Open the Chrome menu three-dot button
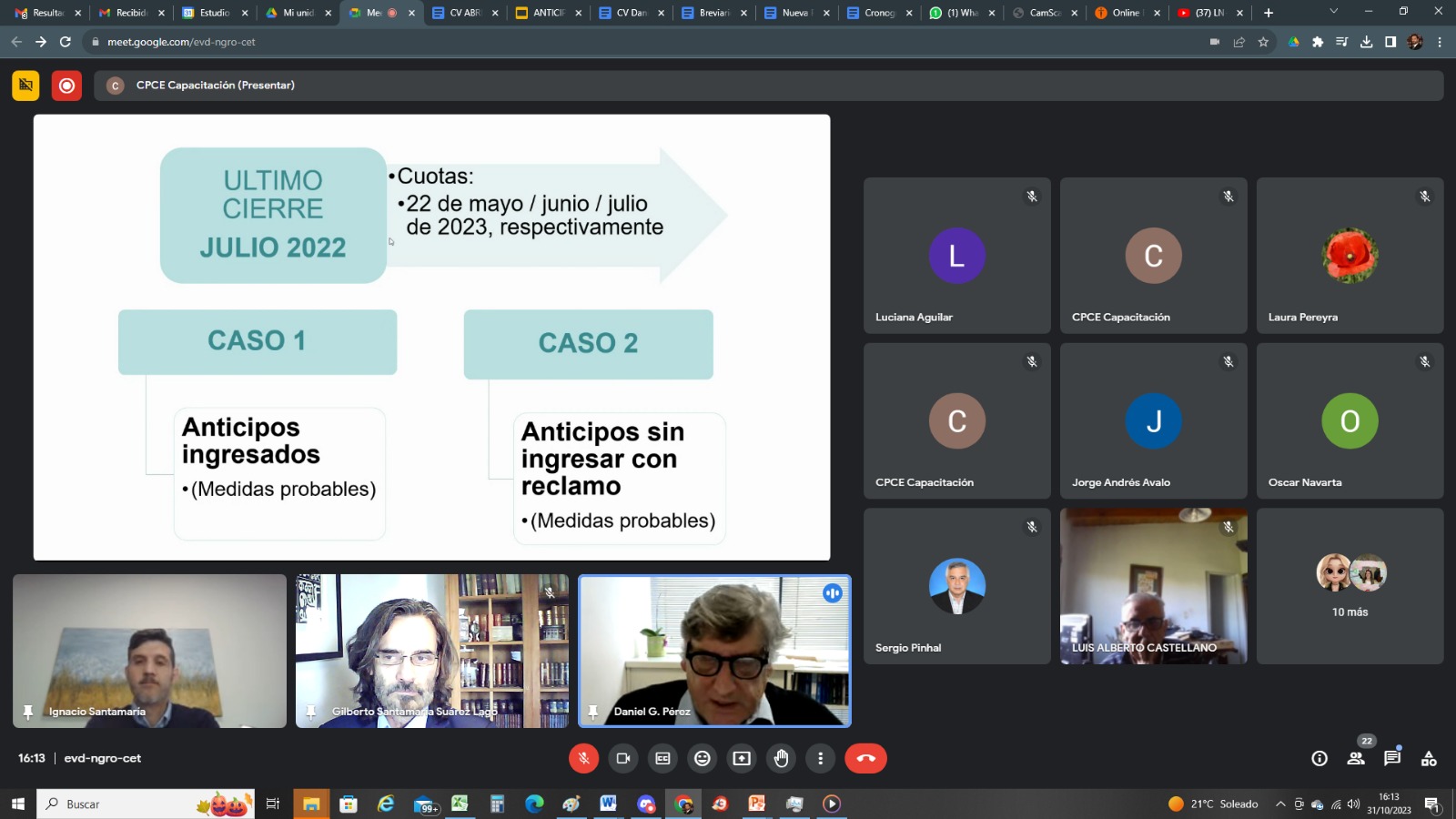1456x819 pixels. (1440, 42)
